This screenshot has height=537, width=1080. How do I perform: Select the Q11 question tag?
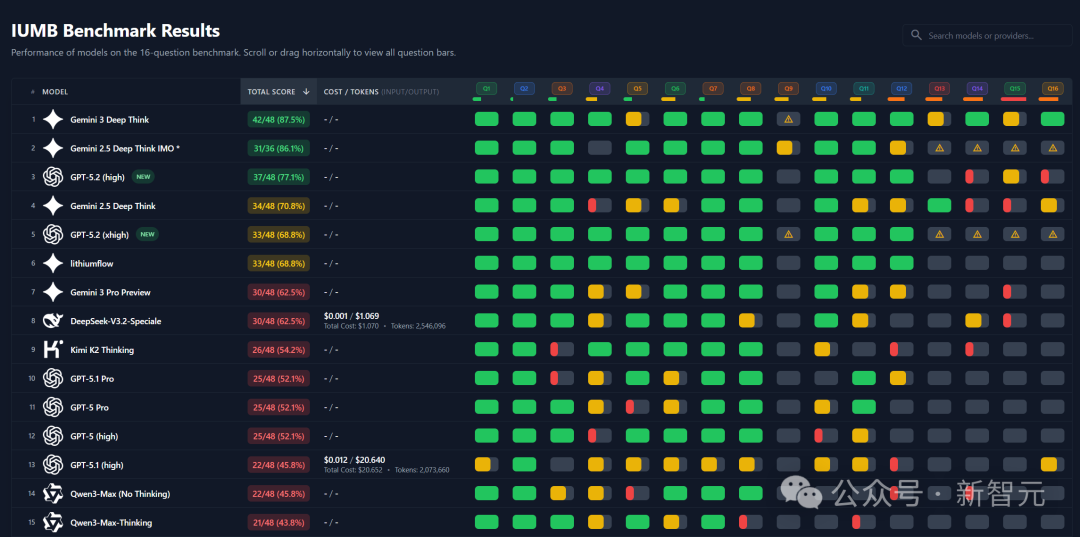click(864, 89)
